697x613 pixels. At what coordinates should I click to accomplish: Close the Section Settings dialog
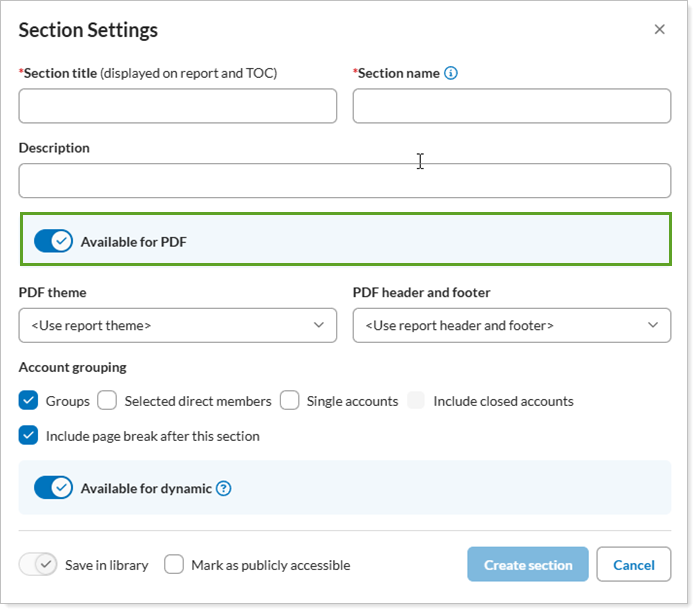point(660,29)
